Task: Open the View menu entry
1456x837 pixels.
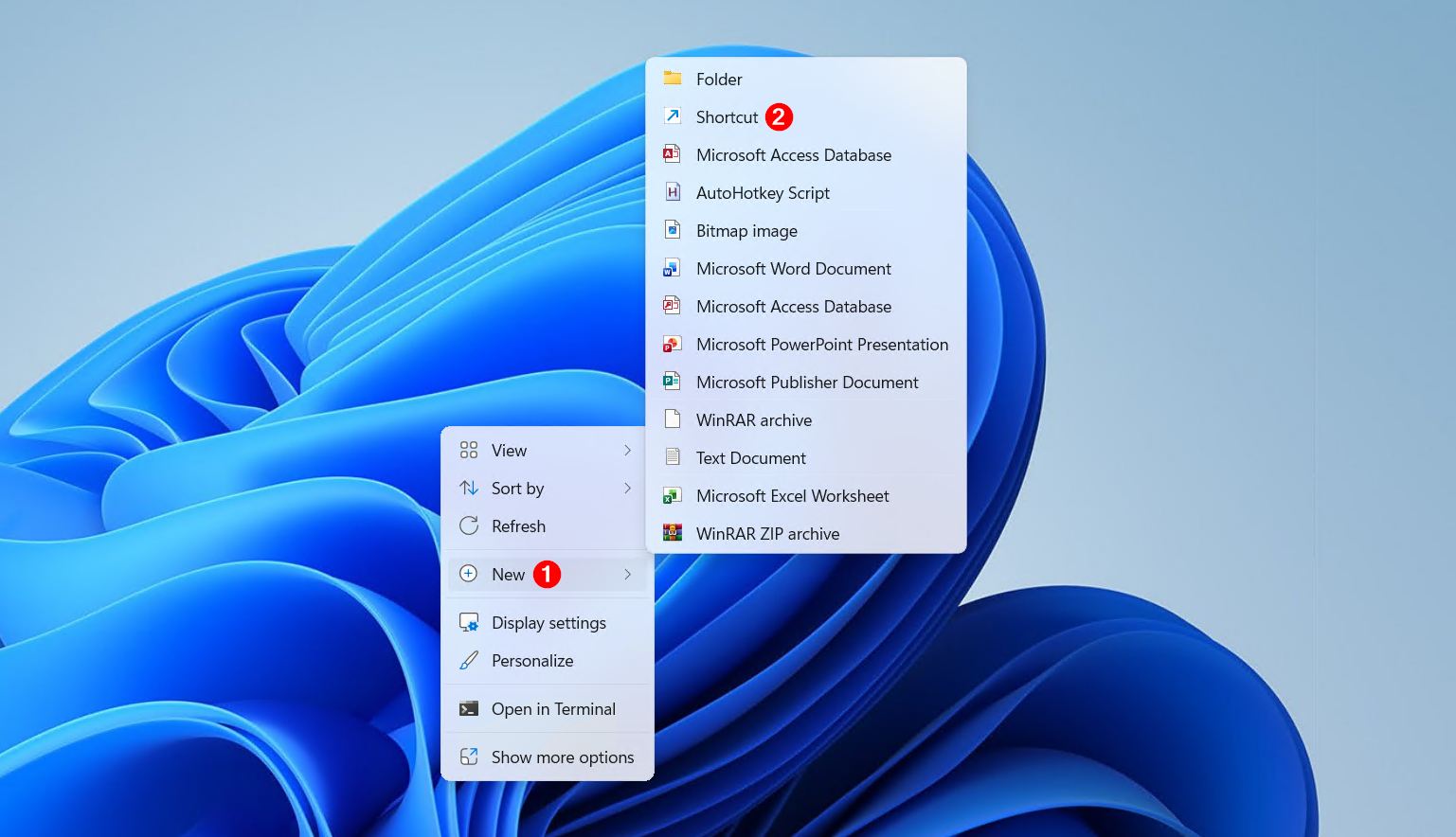Action: coord(548,450)
